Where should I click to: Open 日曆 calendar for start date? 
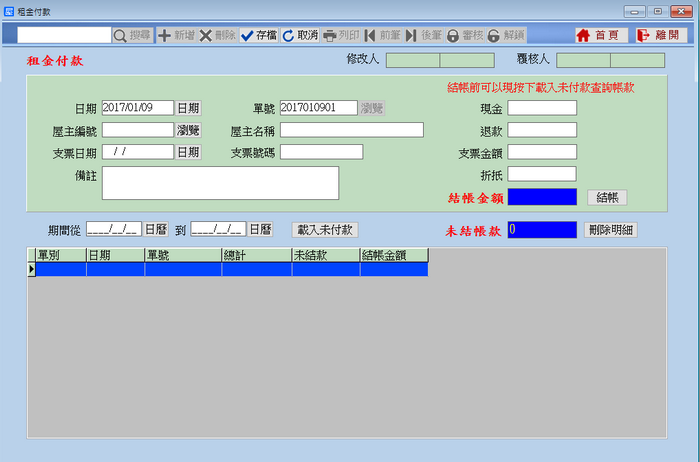point(156,229)
